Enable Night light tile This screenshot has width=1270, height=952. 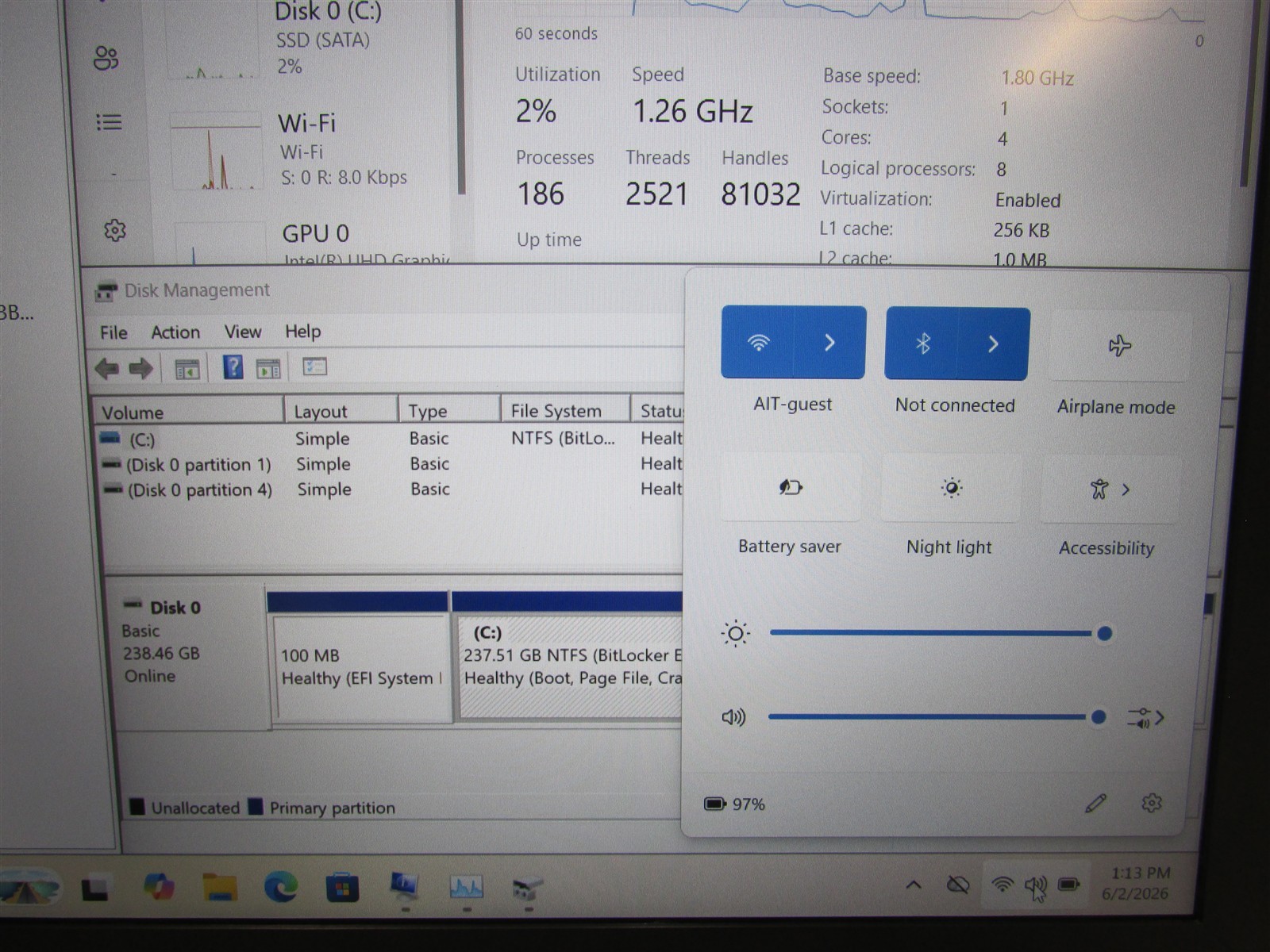click(x=951, y=488)
